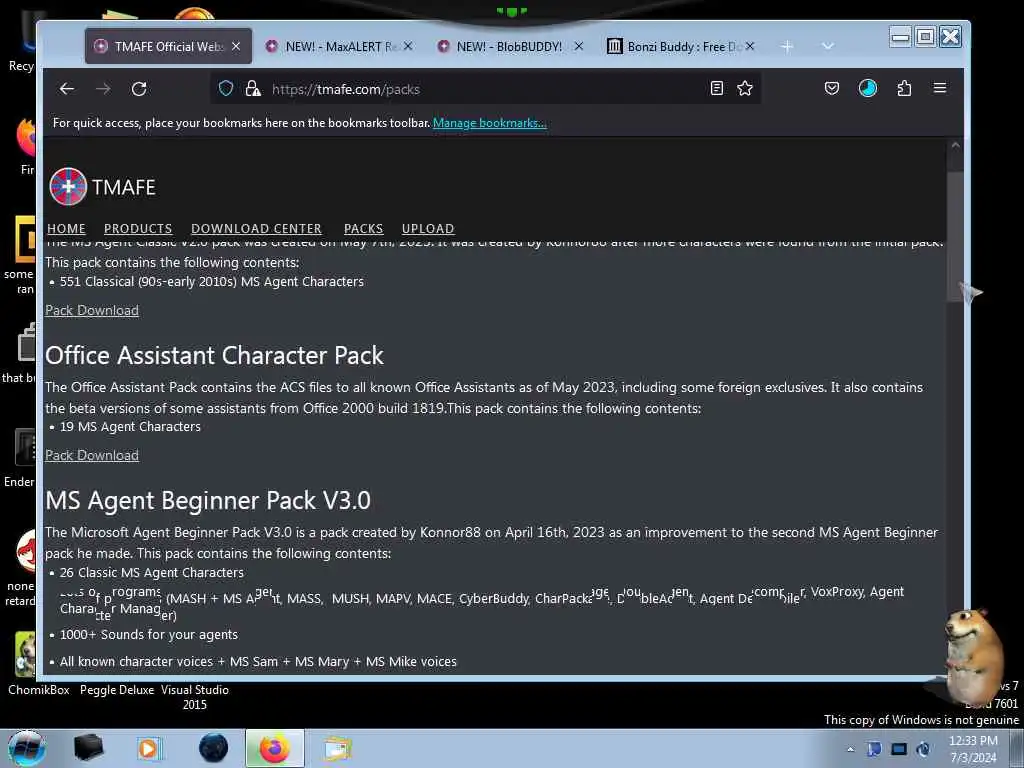1024x768 pixels.
Task: Reload the current page
Action: (x=139, y=89)
